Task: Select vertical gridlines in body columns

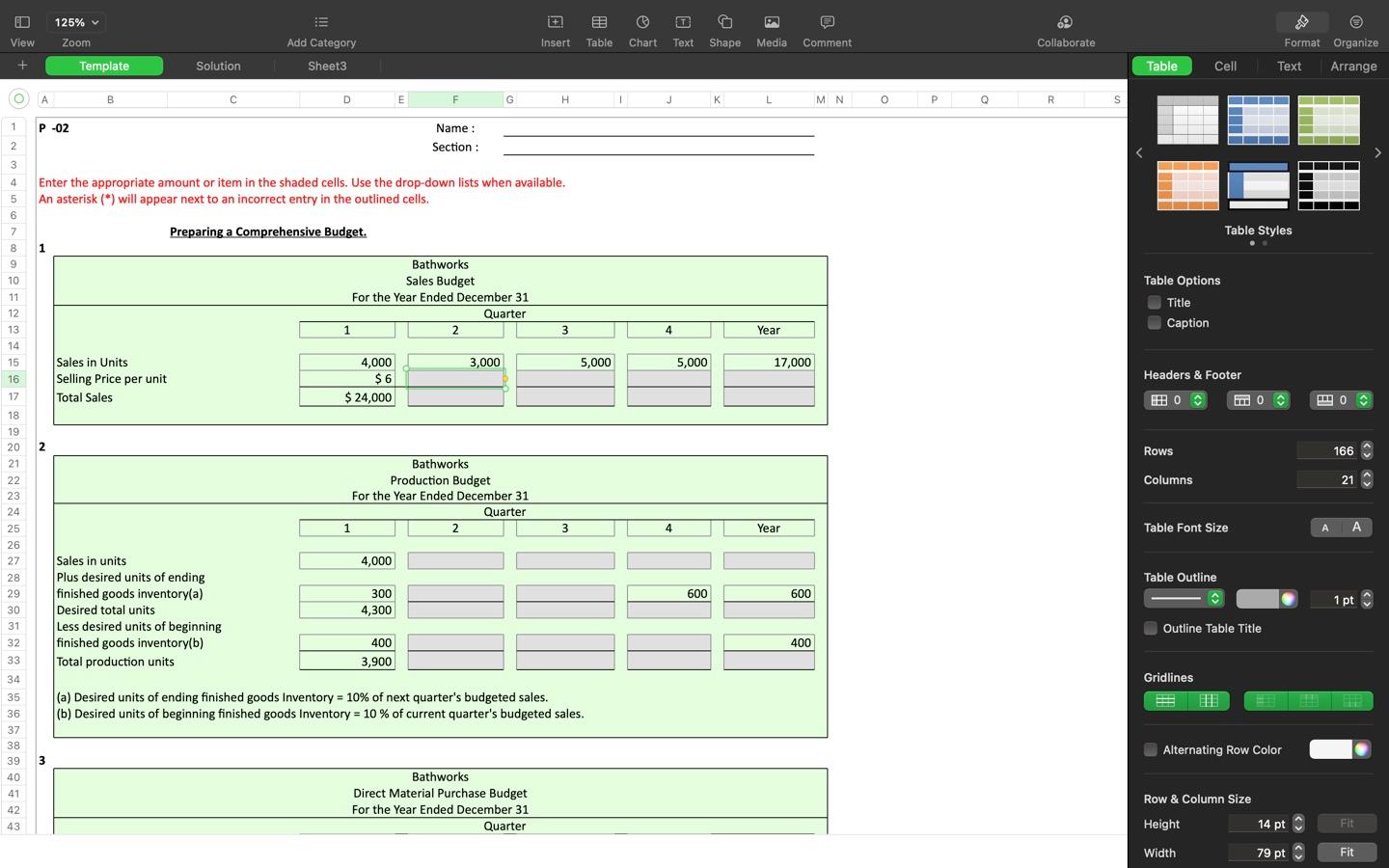Action: pyautogui.click(x=1209, y=701)
